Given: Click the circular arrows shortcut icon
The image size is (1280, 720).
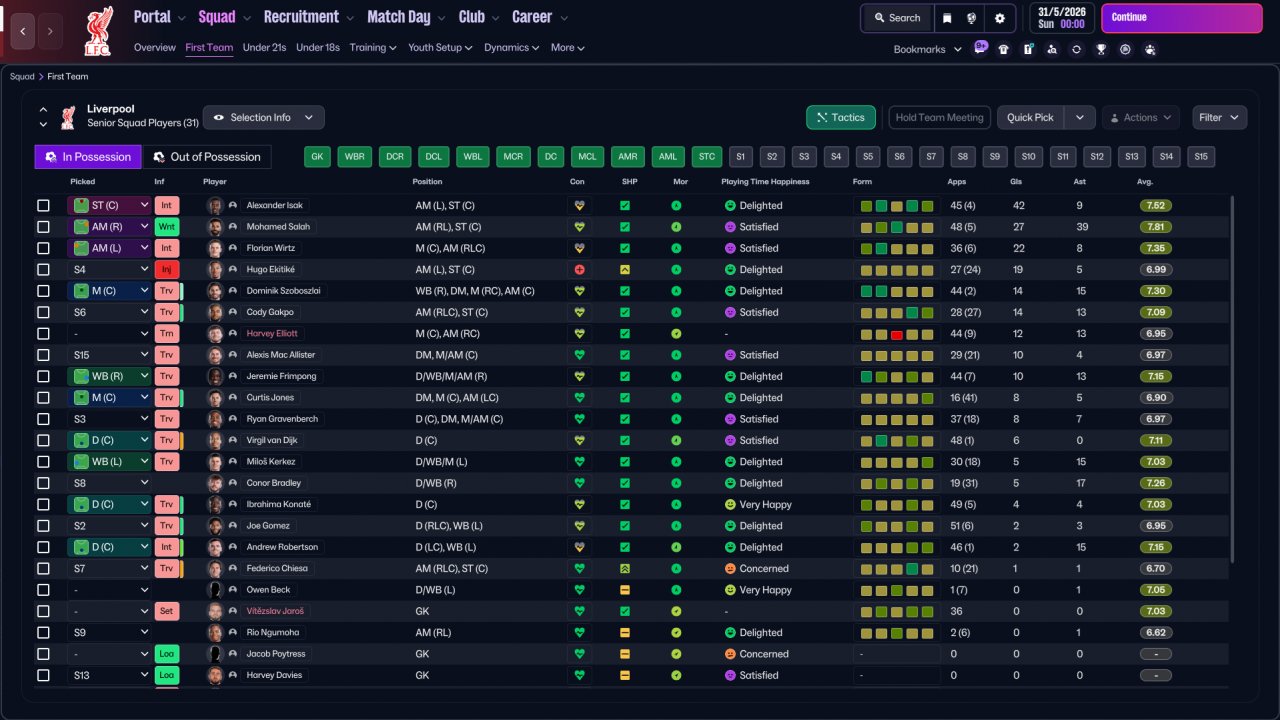Looking at the screenshot, I should tap(1076, 49).
